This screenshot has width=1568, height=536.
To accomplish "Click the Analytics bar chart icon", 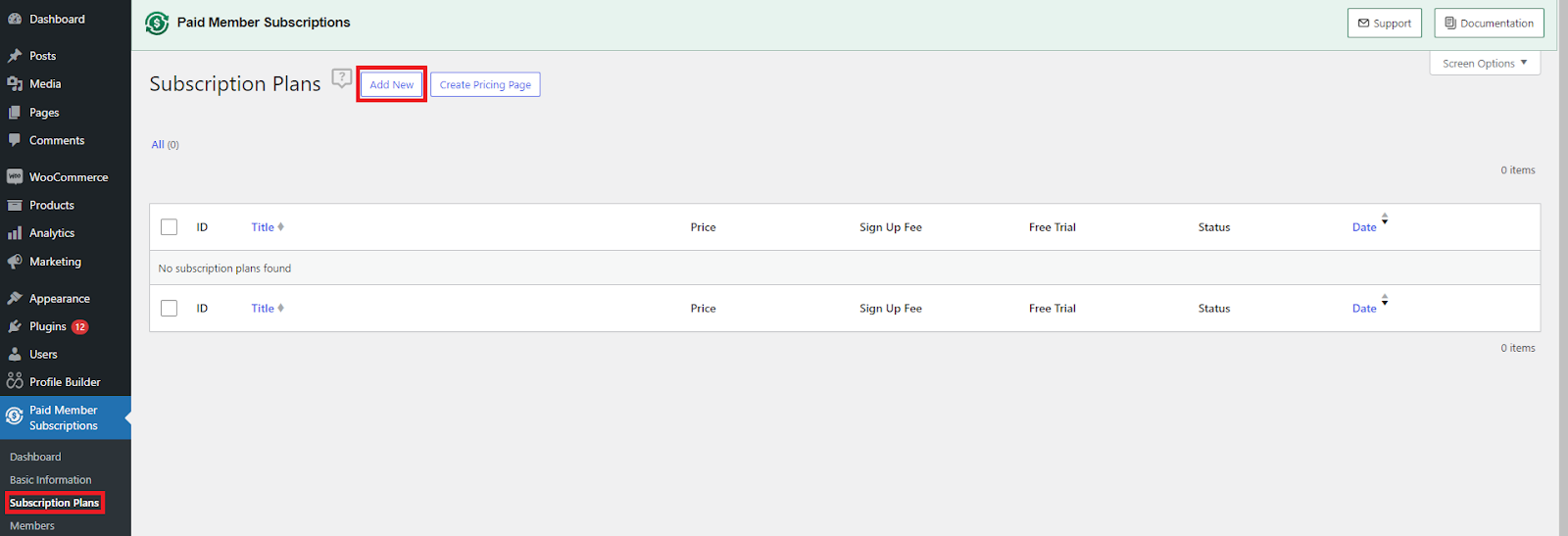I will [15, 233].
